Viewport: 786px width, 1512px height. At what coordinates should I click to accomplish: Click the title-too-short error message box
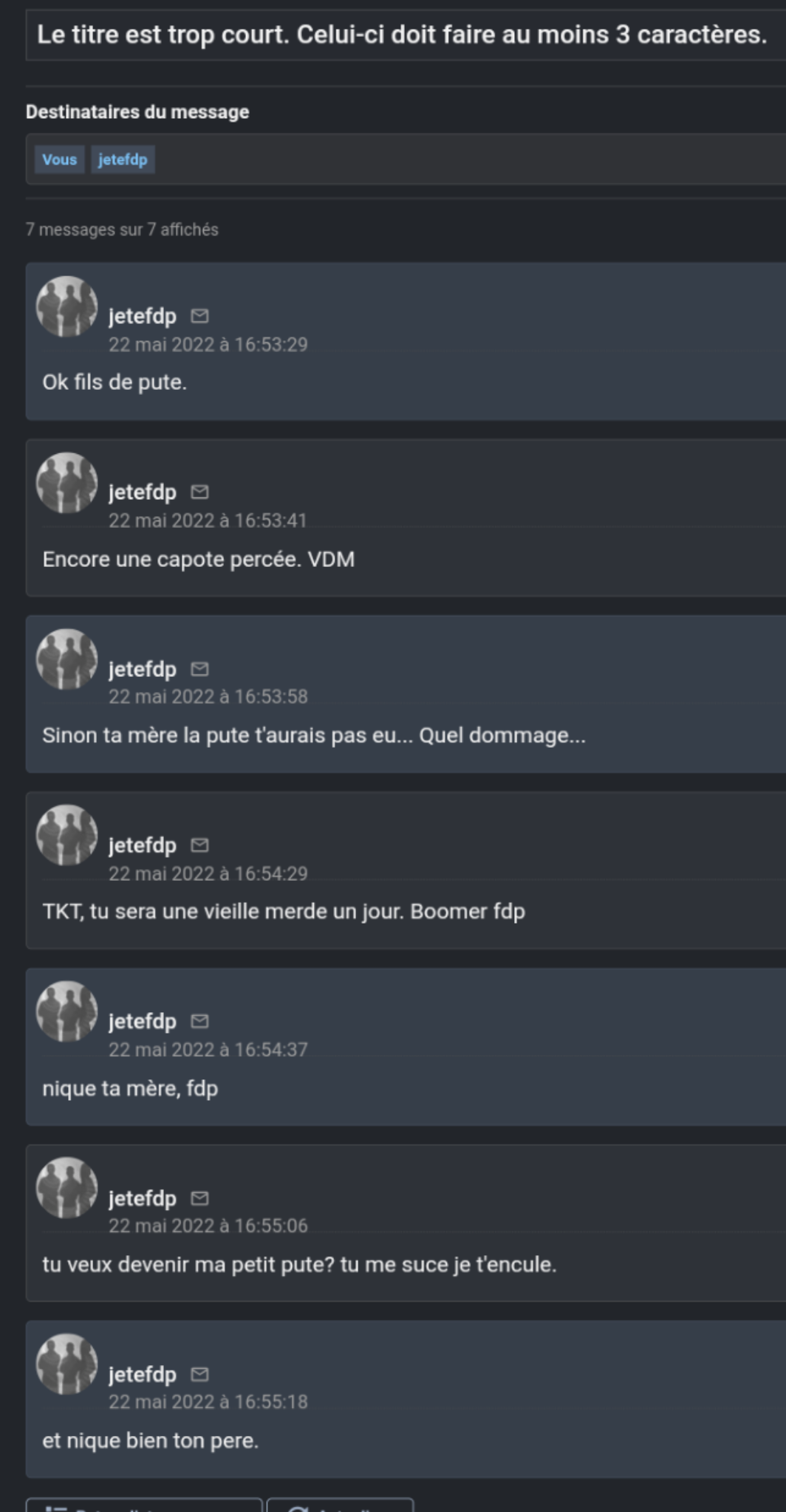[403, 35]
